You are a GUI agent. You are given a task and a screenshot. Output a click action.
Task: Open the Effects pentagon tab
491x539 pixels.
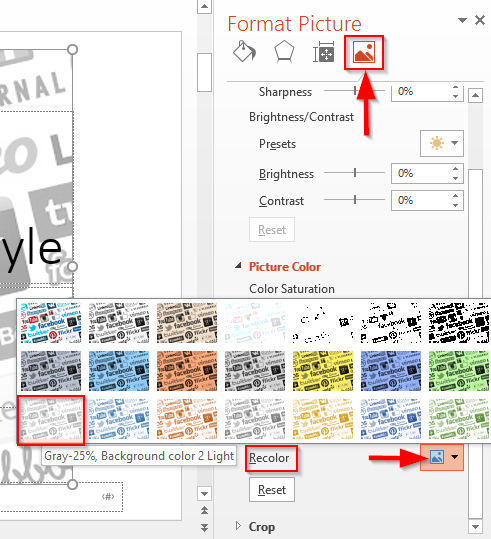[x=284, y=52]
